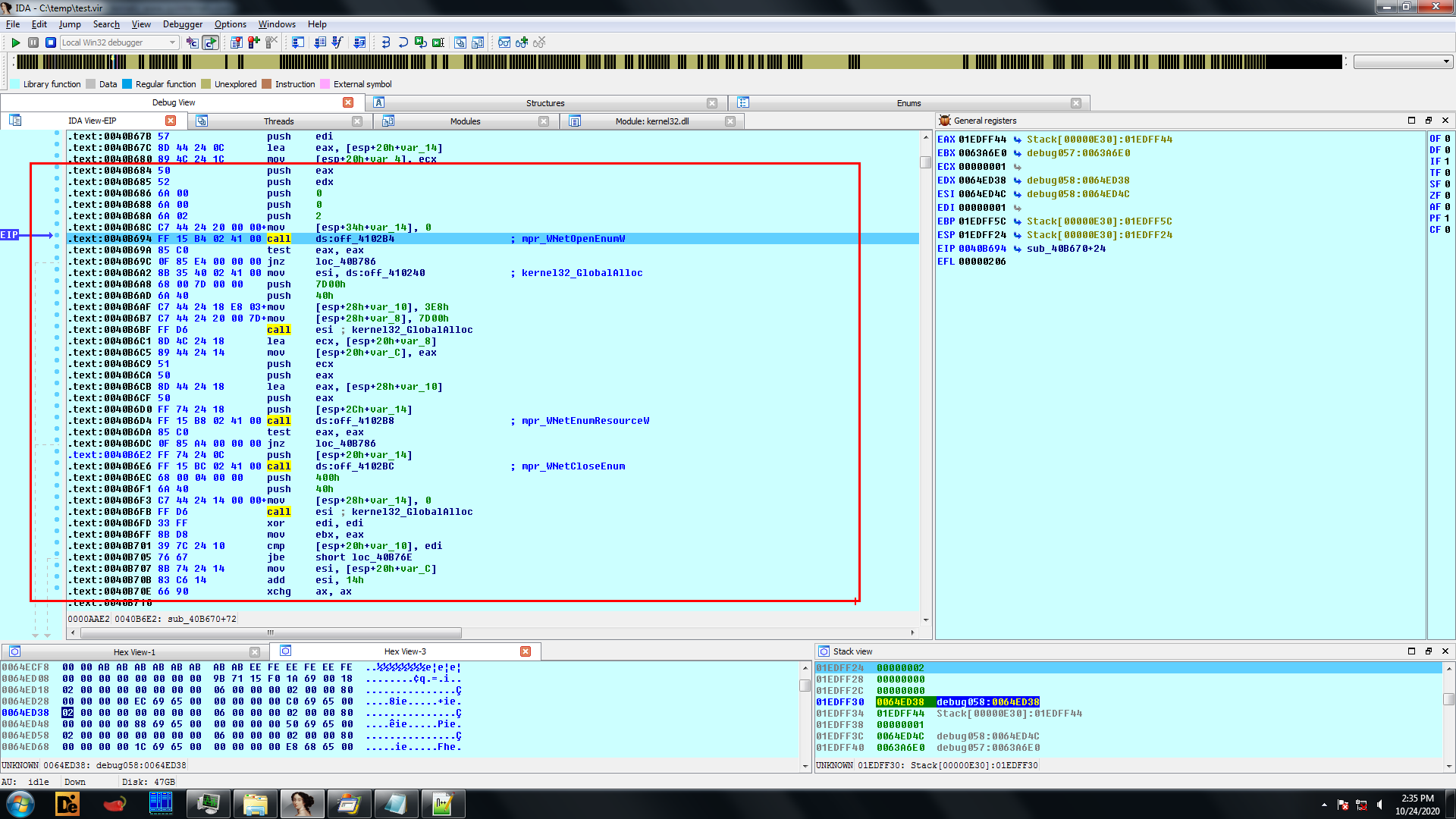Open Windows Start button on taskbar
Screen dimensions: 1456x819
point(20,804)
